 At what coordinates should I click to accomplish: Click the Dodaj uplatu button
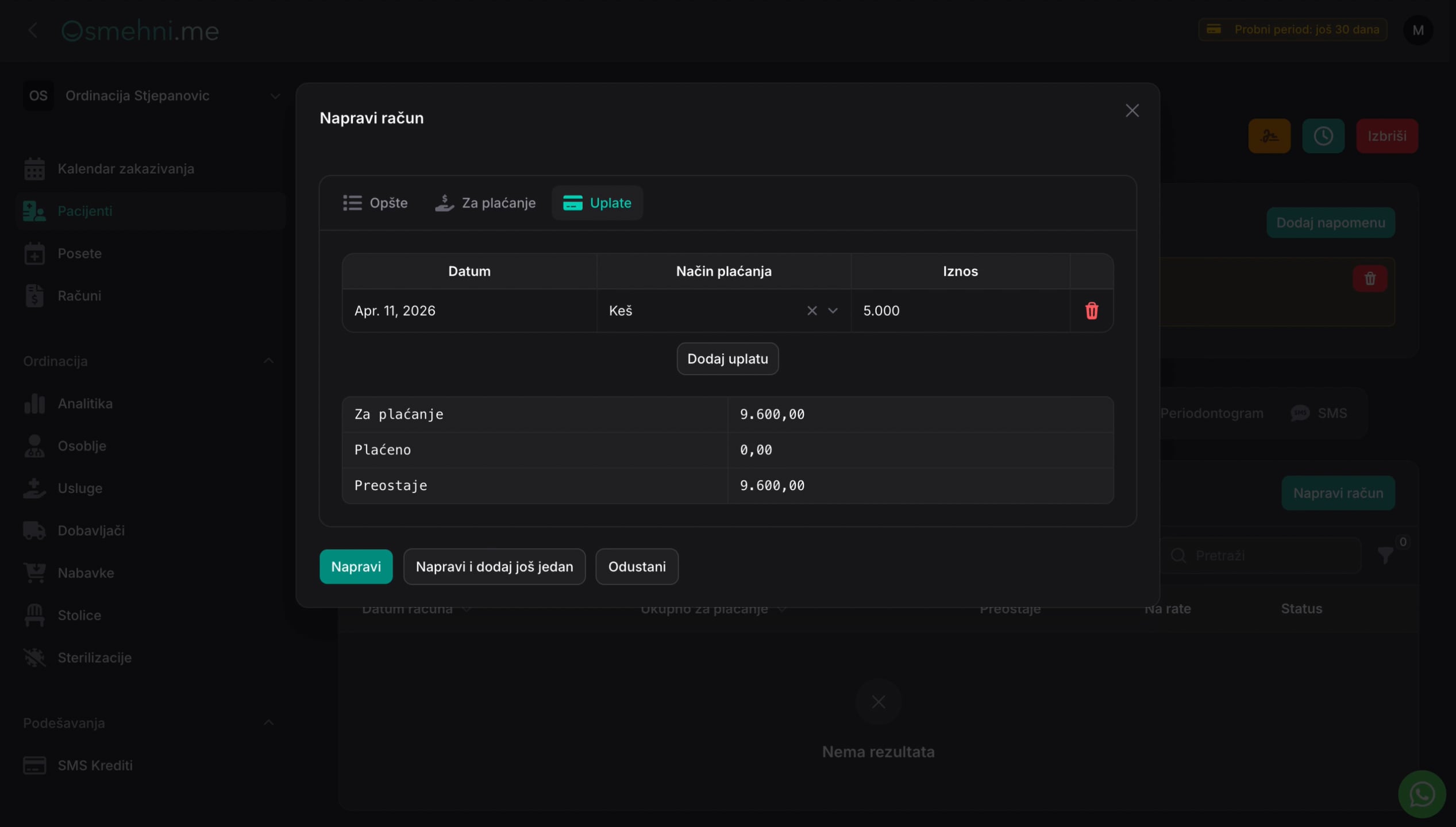[x=727, y=359]
